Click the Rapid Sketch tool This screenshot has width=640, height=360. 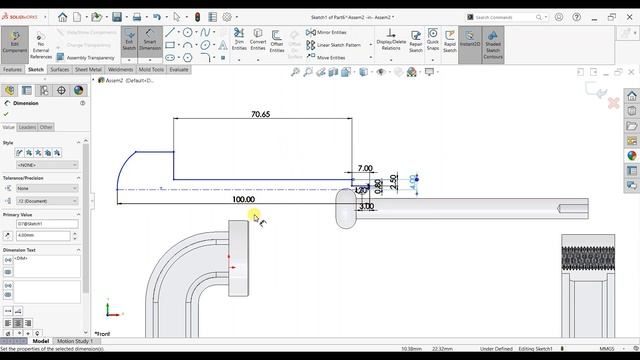point(450,41)
